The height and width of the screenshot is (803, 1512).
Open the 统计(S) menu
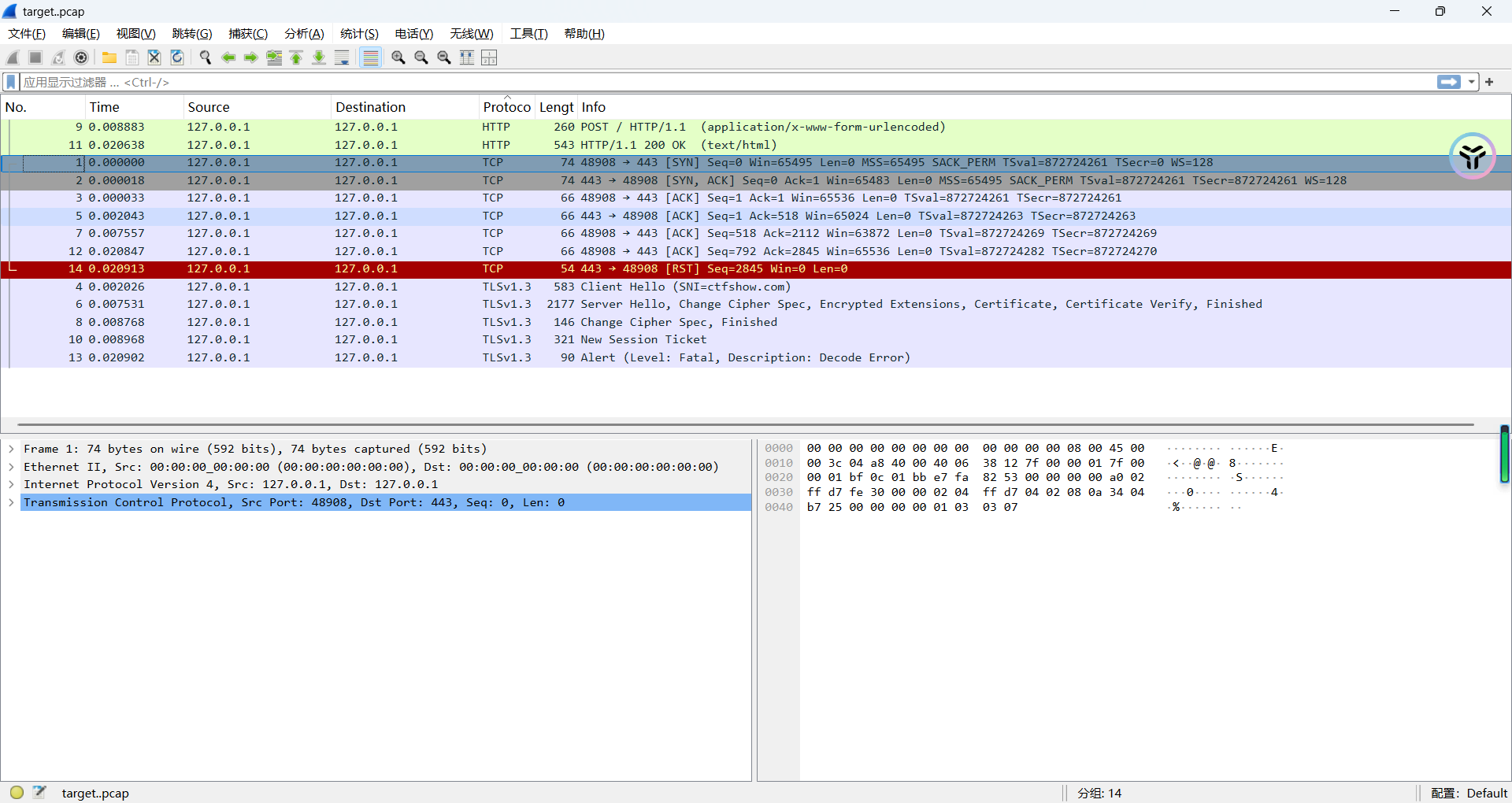[359, 33]
